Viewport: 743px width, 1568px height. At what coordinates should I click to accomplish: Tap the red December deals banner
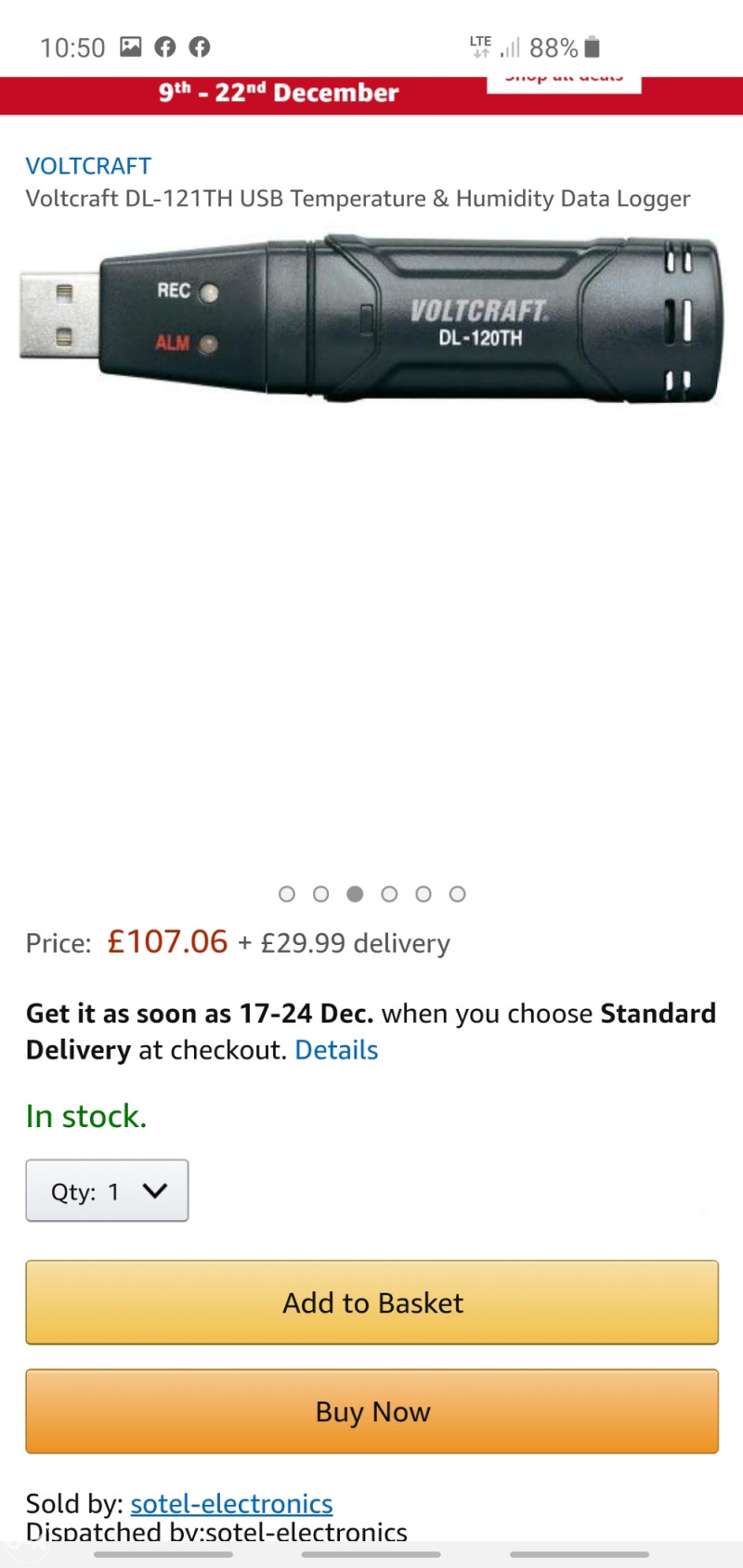(x=279, y=95)
